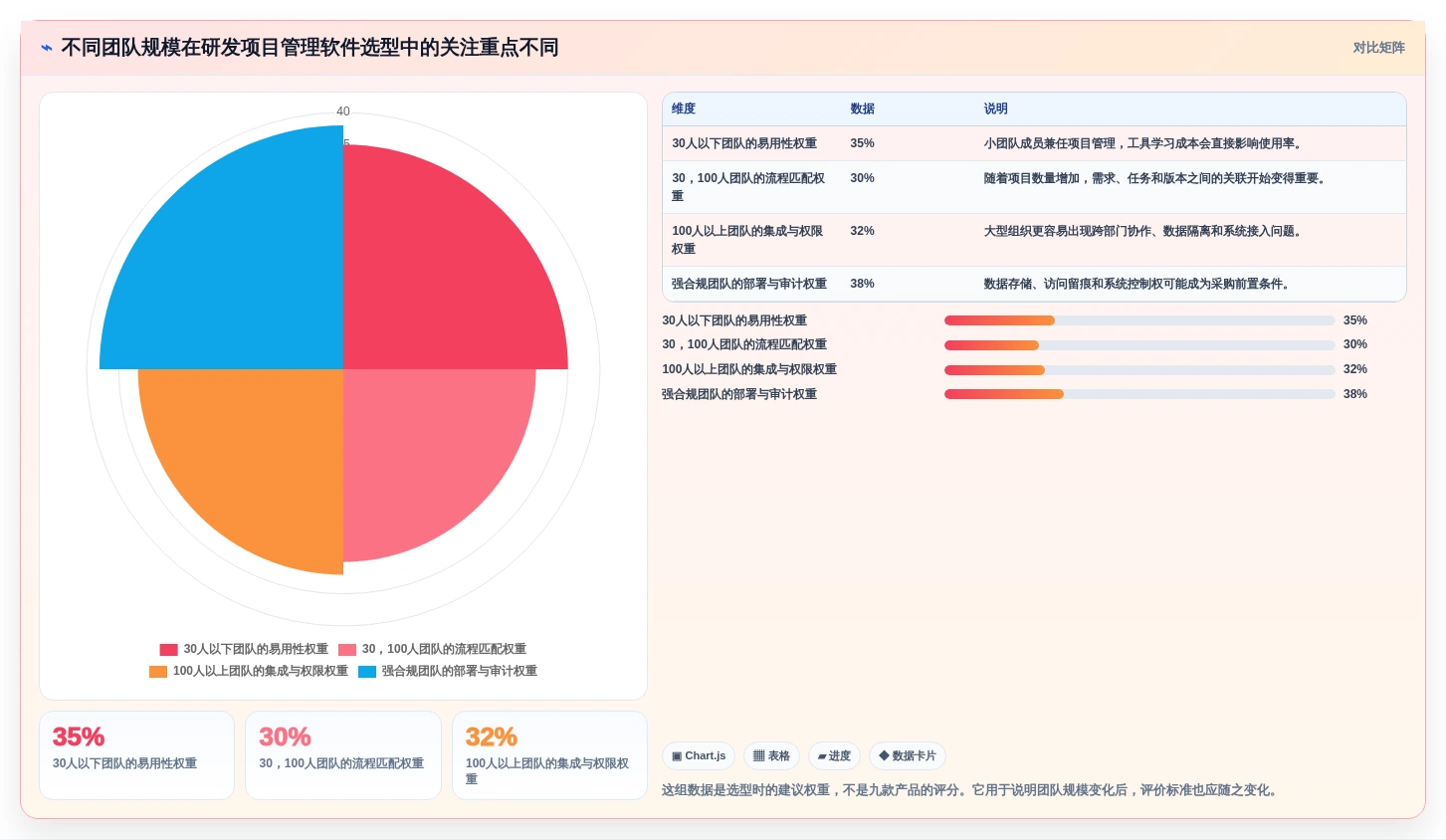Click the 维度 column header
This screenshot has width=1446, height=840.
pos(684,109)
